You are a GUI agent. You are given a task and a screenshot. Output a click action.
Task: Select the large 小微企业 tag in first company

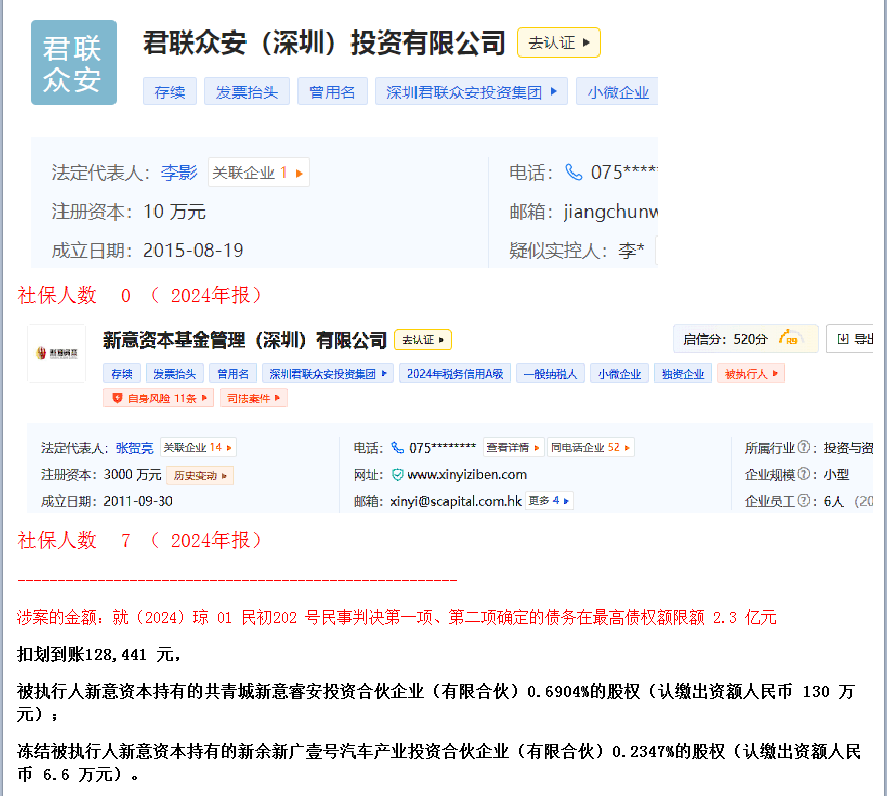617,92
